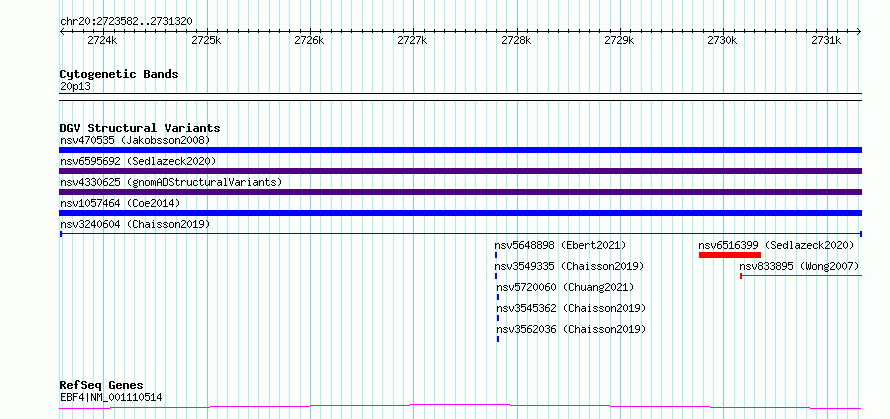Image resolution: width=890 pixels, height=419 pixels.
Task: Click the blue marker under nsv5720060
Action: pyautogui.click(x=498, y=297)
